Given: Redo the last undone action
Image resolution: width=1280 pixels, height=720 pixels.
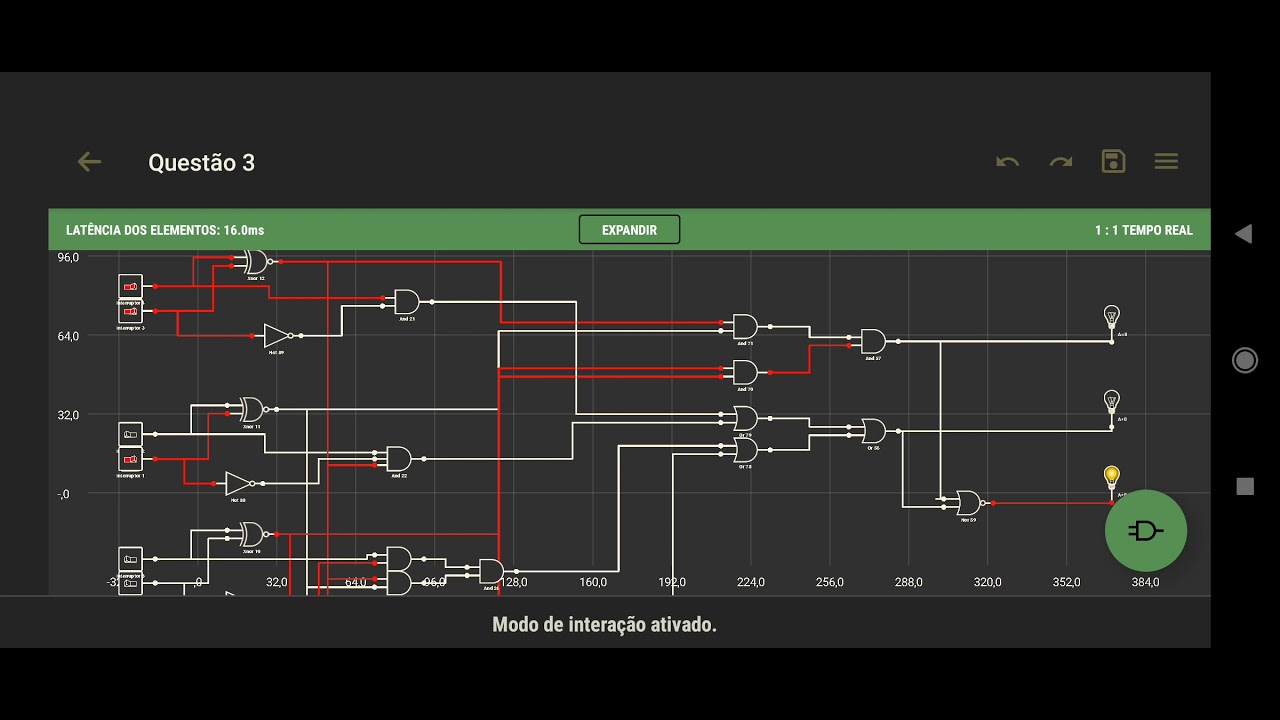Looking at the screenshot, I should [x=1060, y=162].
